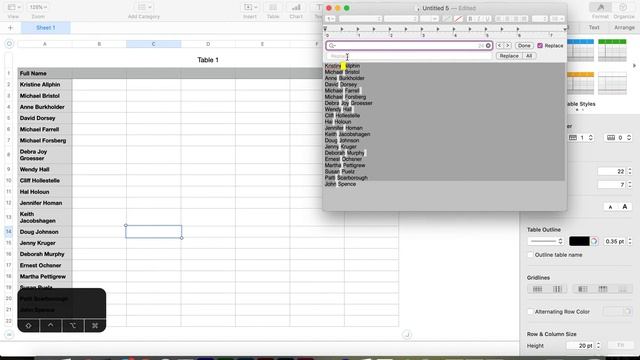Screen dimensions: 640x360
Task: Click the All replace button
Action: pyautogui.click(x=529, y=56)
